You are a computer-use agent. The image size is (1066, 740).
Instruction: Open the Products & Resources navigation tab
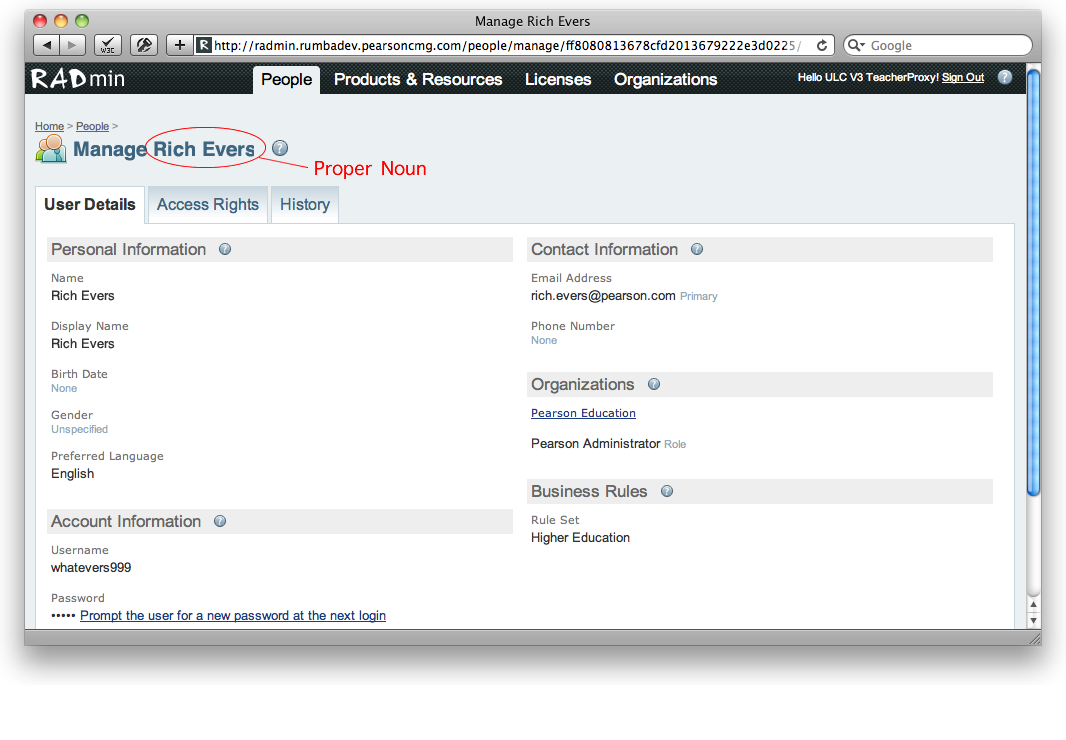coord(418,80)
